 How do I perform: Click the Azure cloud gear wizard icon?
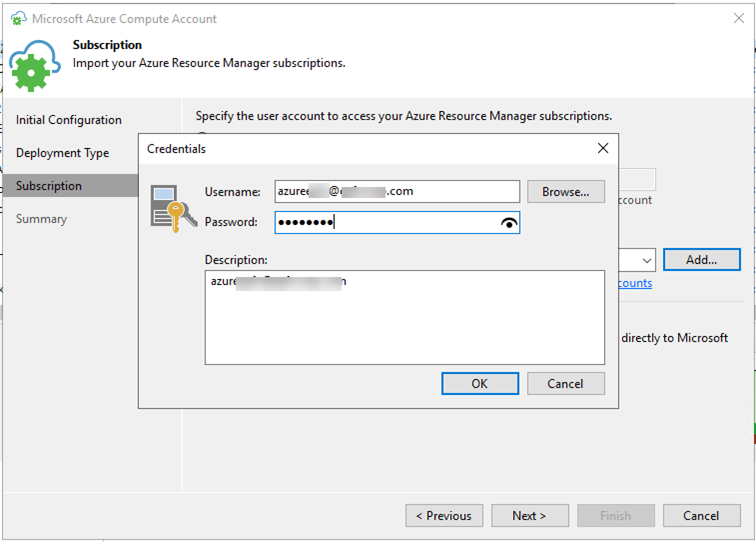[x=35, y=66]
